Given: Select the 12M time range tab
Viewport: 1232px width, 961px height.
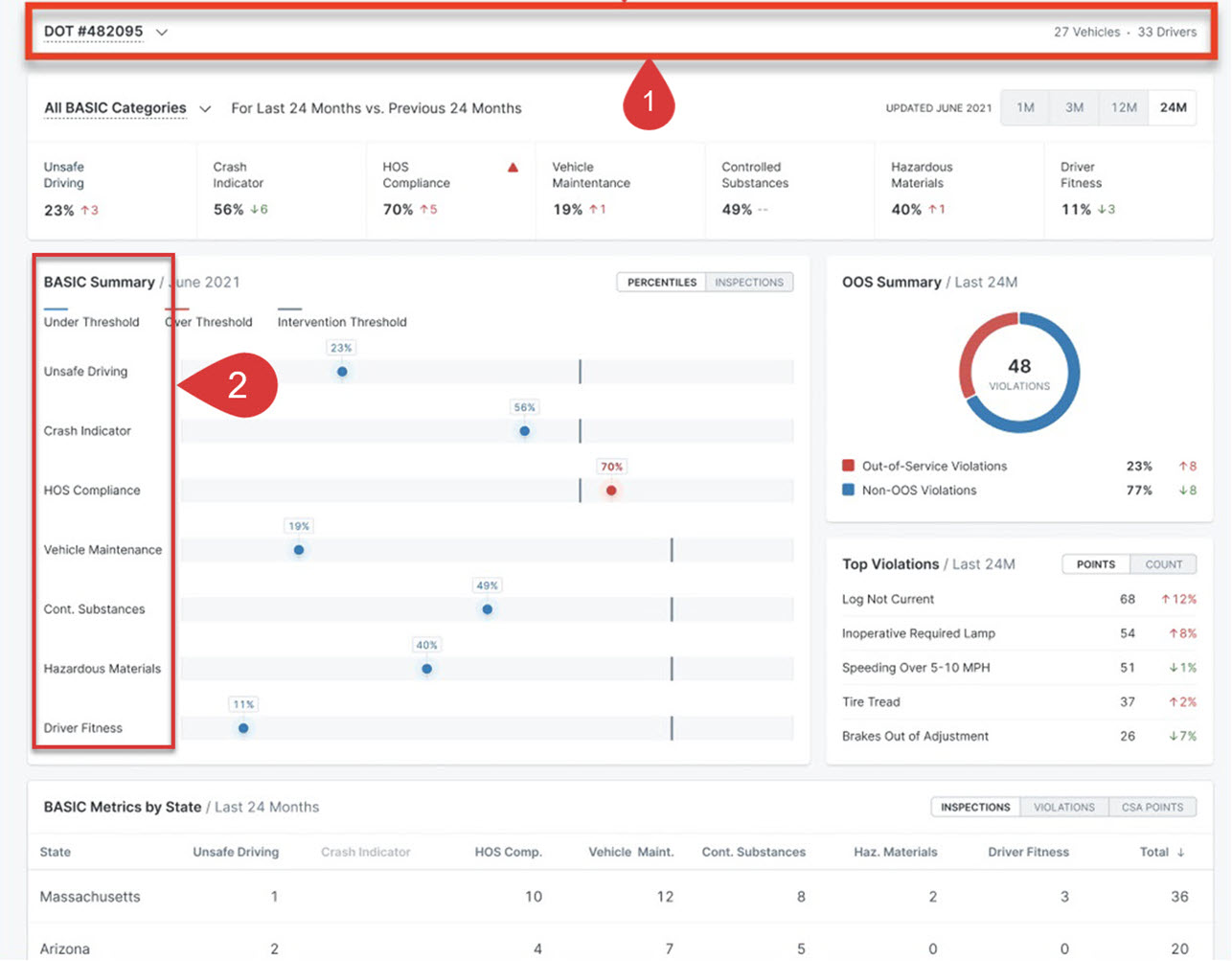Looking at the screenshot, I should pos(1124,107).
